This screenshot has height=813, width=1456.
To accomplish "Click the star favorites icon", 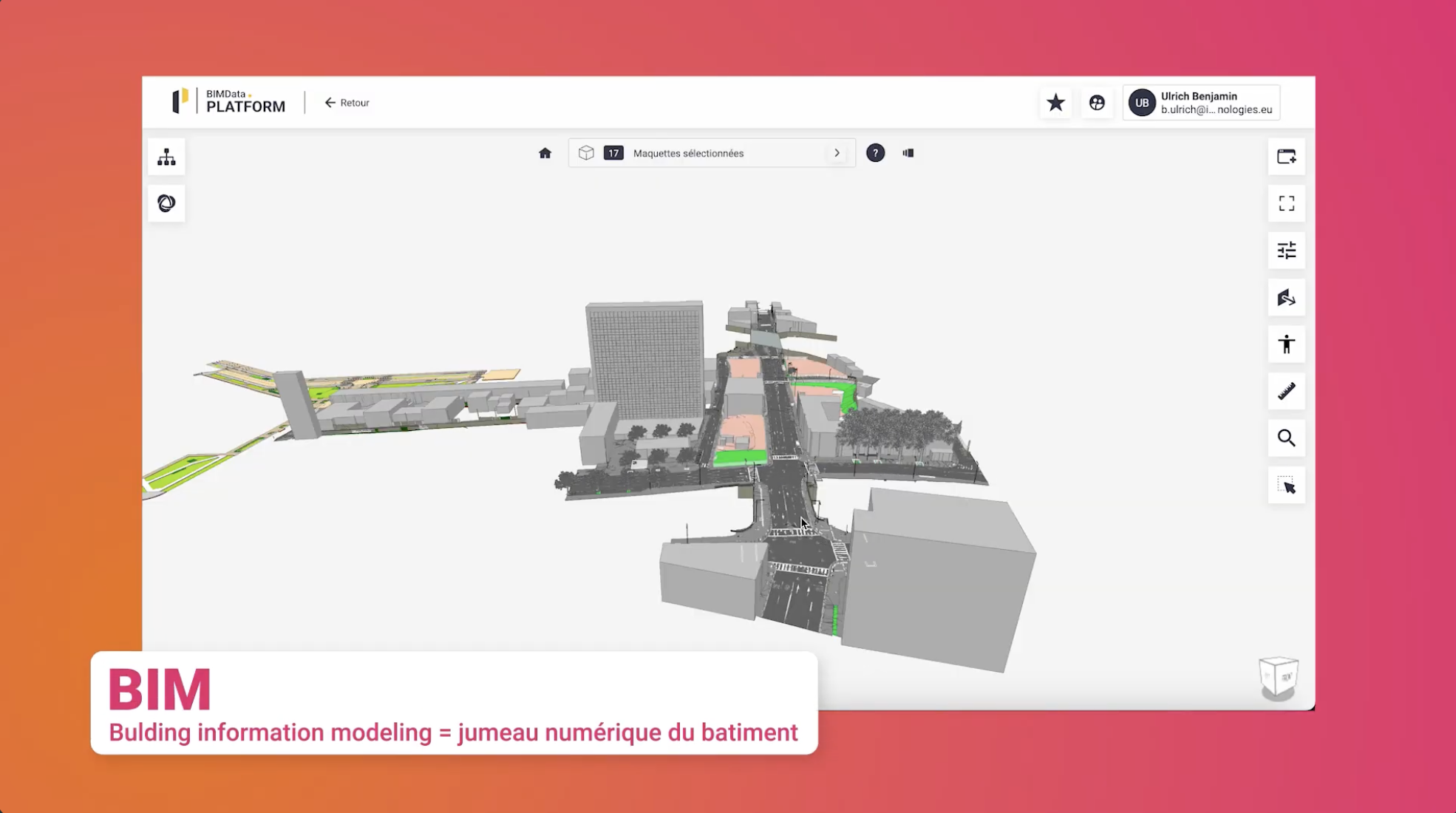I will click(1055, 103).
